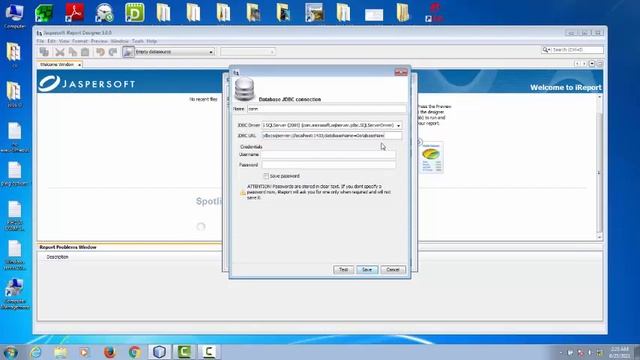
Task: Switch to the VirtualBox cube taskbar item
Action: click(x=159, y=352)
